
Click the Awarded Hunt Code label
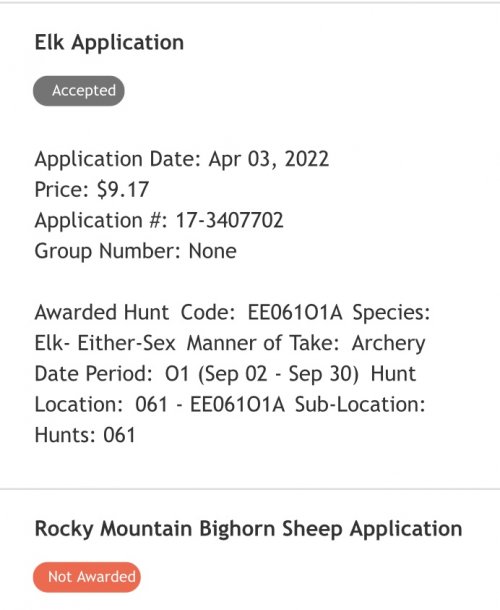click(x=135, y=312)
